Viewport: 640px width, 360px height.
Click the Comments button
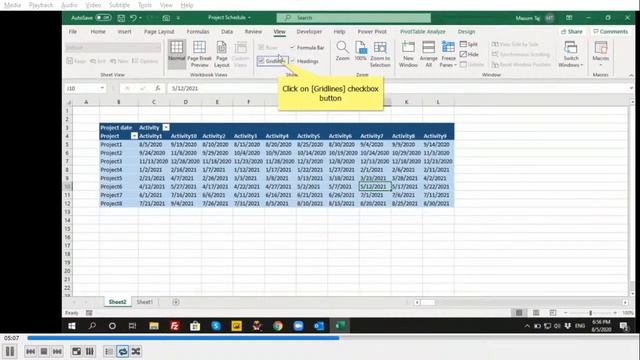(611, 31)
